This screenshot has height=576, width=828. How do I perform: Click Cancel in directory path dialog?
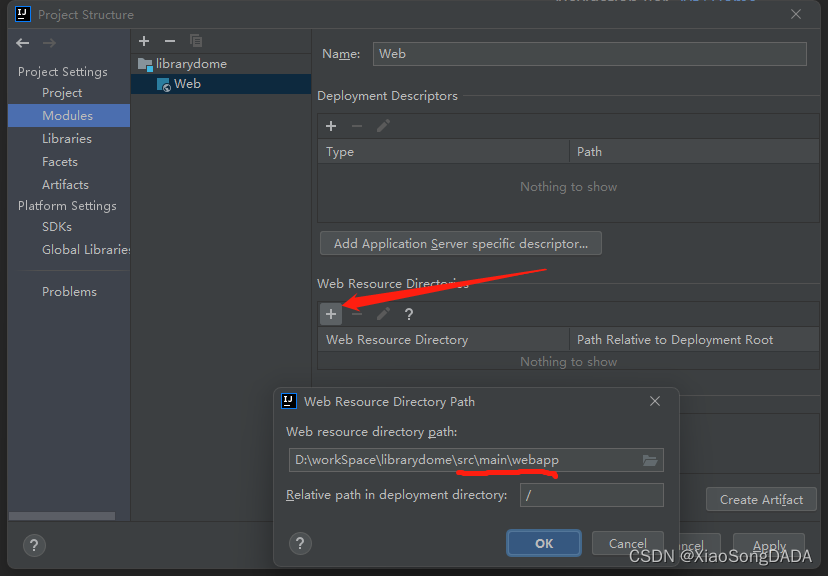click(x=627, y=543)
